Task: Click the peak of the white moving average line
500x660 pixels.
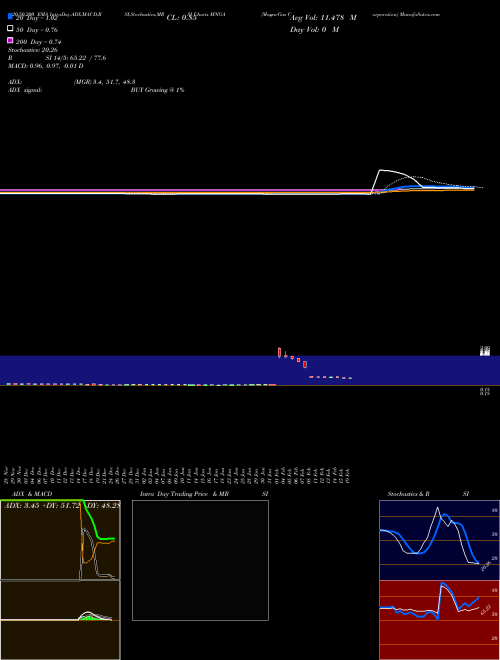Action: (381, 170)
